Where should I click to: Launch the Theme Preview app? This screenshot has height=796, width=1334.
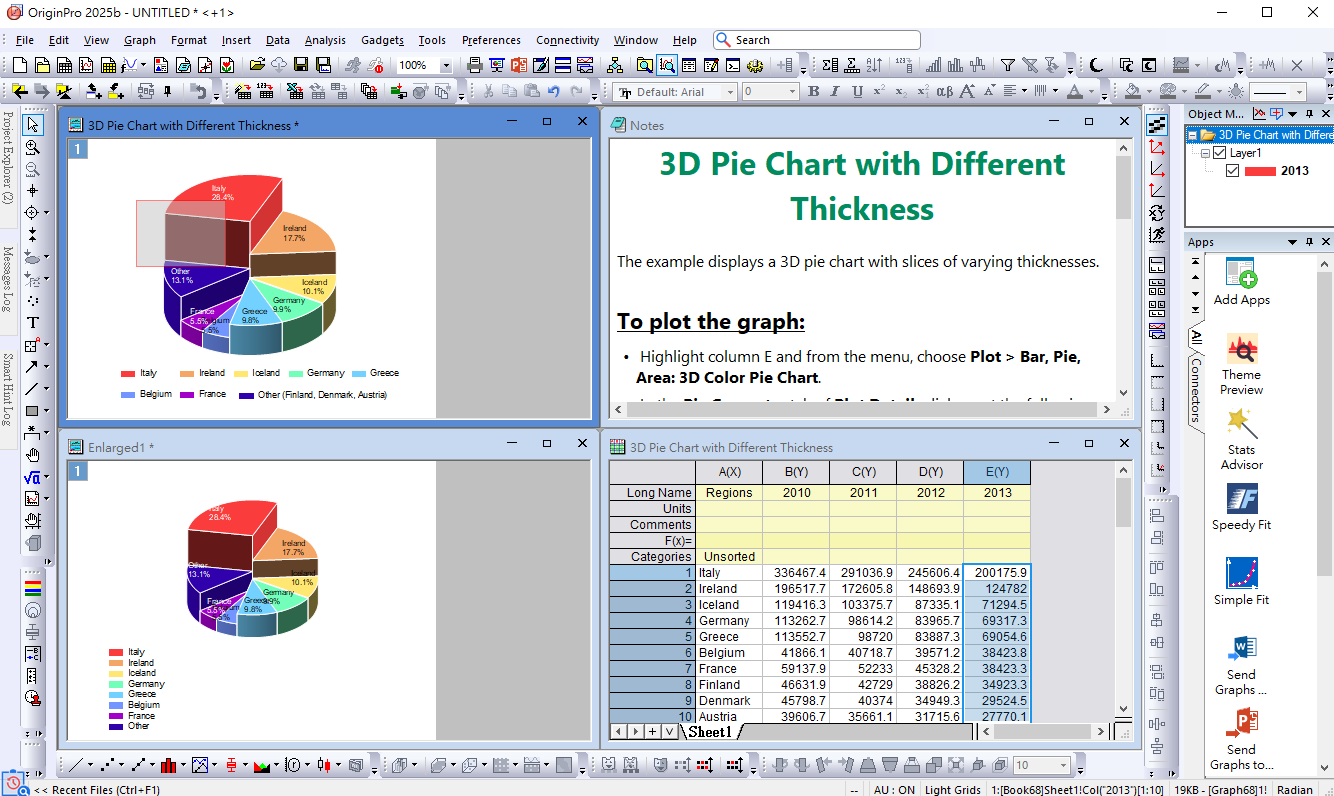(x=1241, y=364)
